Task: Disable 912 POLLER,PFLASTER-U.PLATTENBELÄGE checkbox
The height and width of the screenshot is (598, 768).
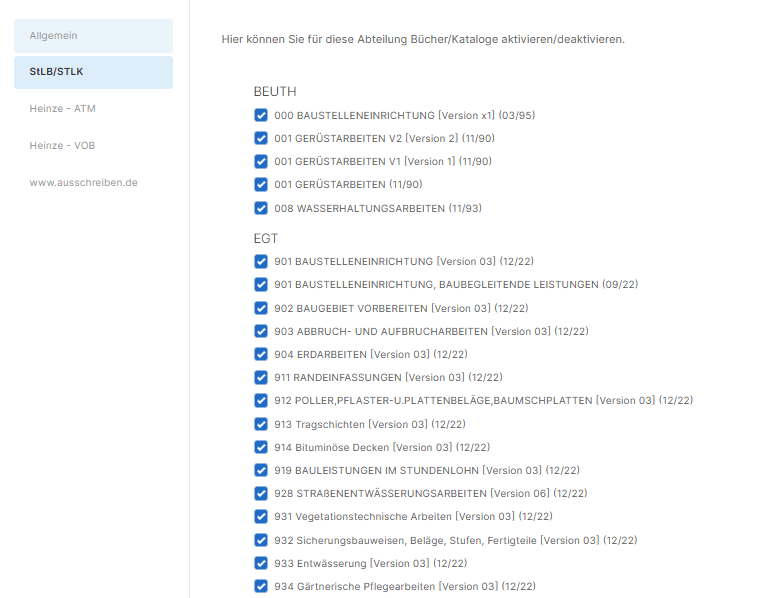Action: (x=261, y=400)
